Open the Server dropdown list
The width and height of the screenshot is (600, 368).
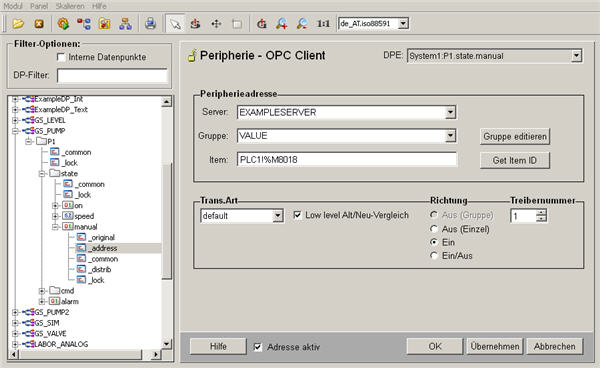[450, 112]
